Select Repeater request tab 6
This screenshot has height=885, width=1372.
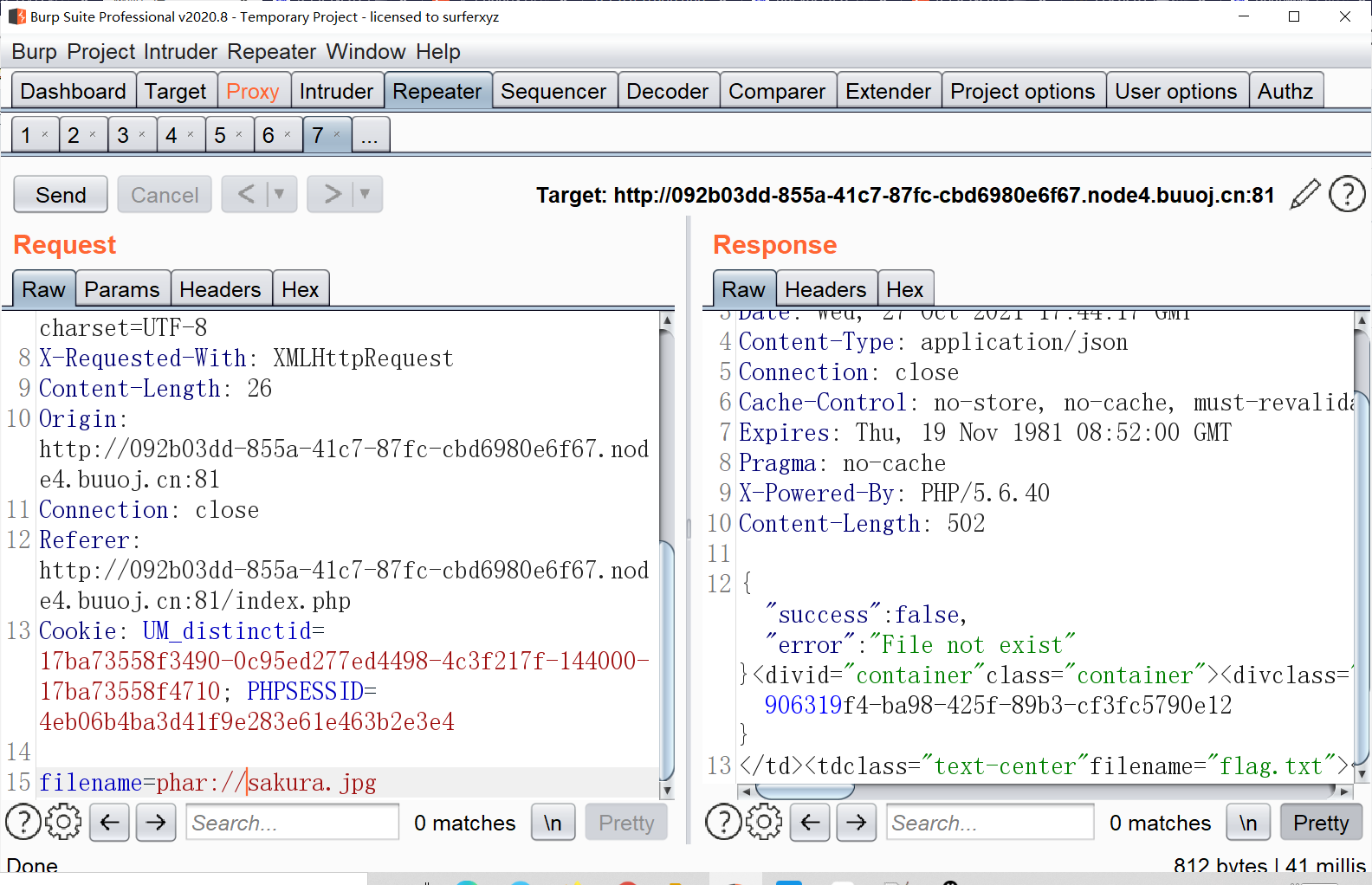click(x=269, y=135)
